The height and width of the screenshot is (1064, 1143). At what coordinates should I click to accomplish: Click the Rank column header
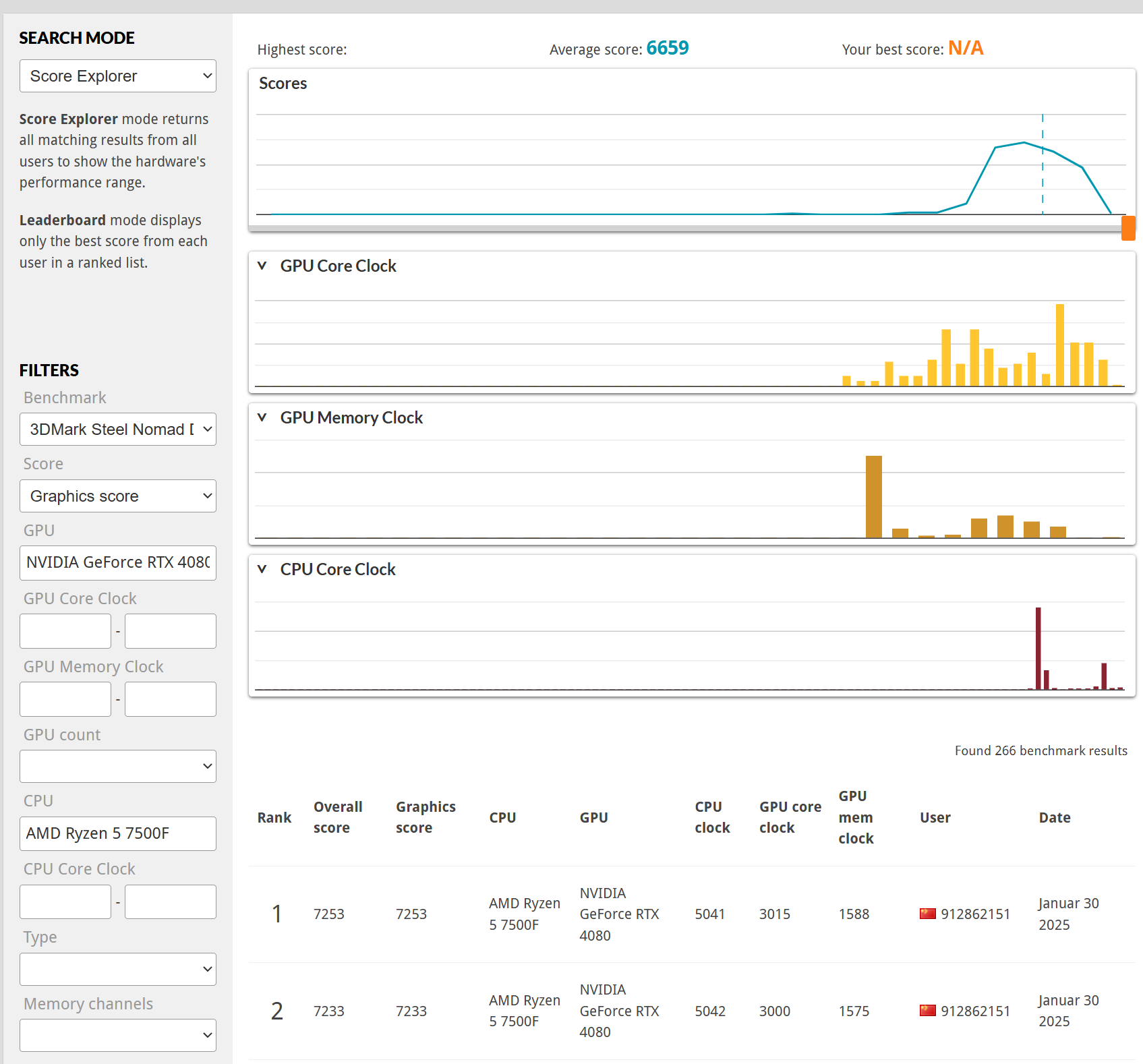pos(274,818)
